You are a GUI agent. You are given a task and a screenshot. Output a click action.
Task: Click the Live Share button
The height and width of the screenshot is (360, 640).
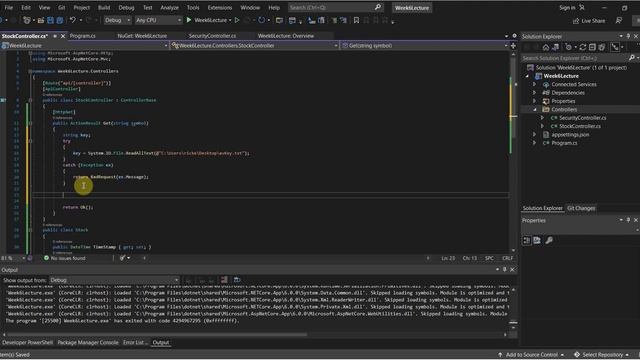(x=589, y=20)
